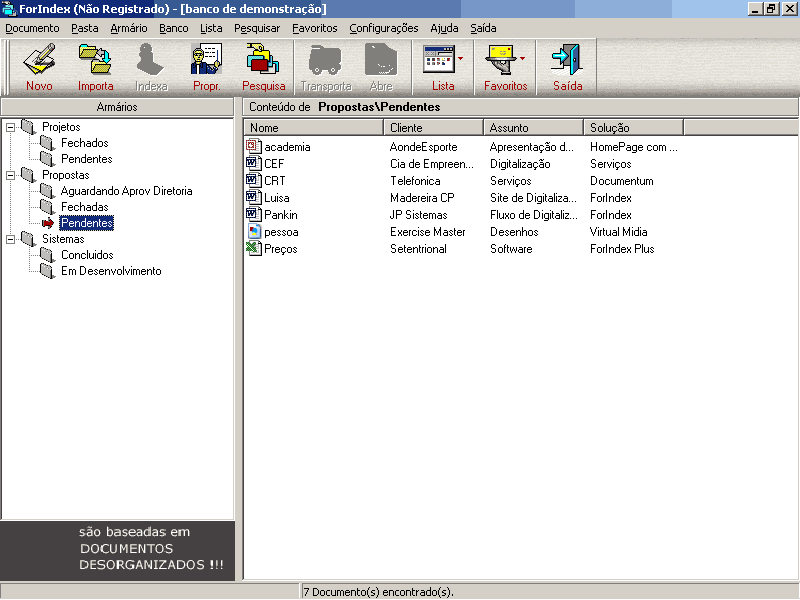Collapse the Propostas tree node
The image size is (800, 600).
point(11,175)
